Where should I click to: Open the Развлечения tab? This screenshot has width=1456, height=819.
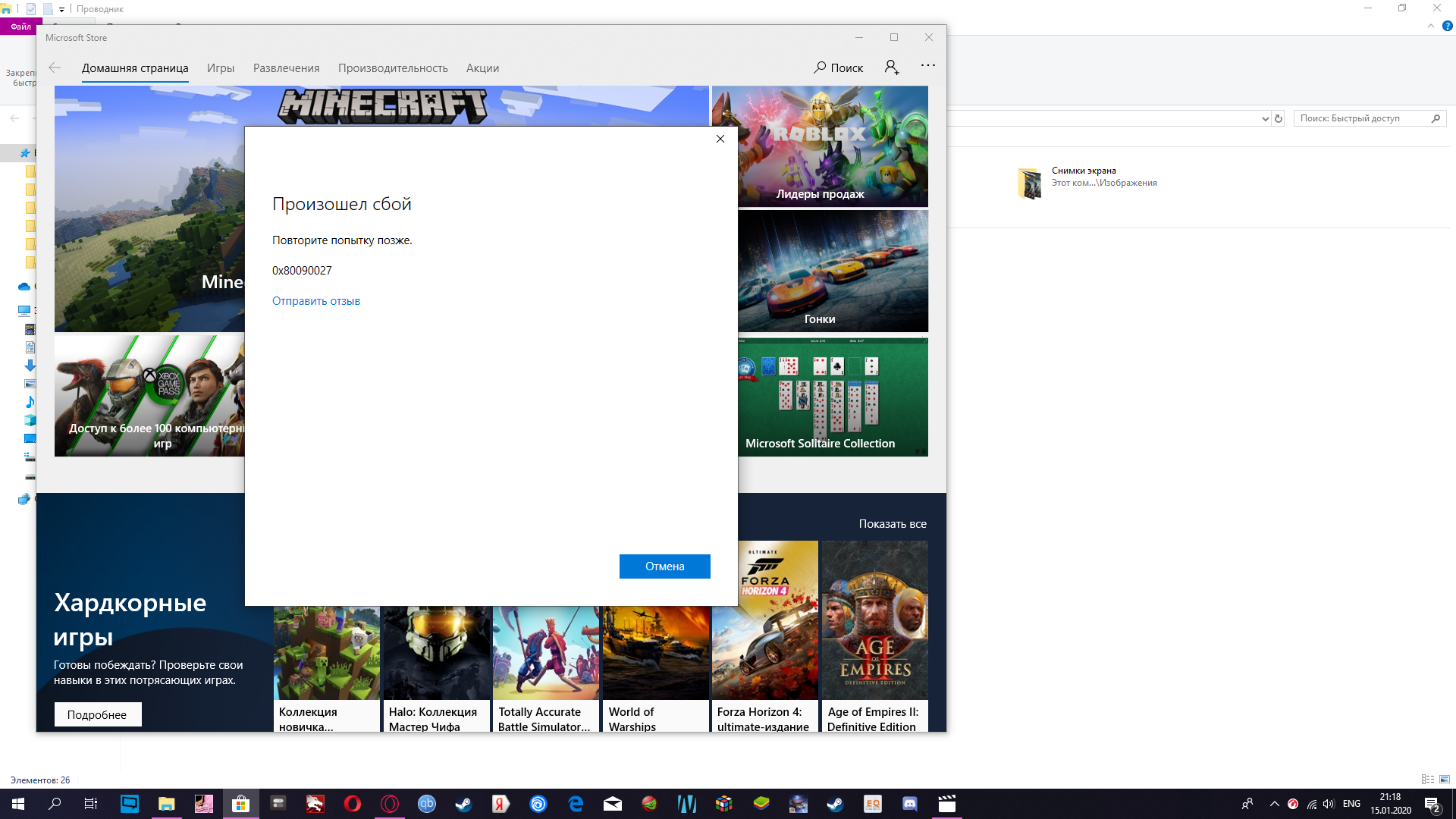click(x=286, y=68)
